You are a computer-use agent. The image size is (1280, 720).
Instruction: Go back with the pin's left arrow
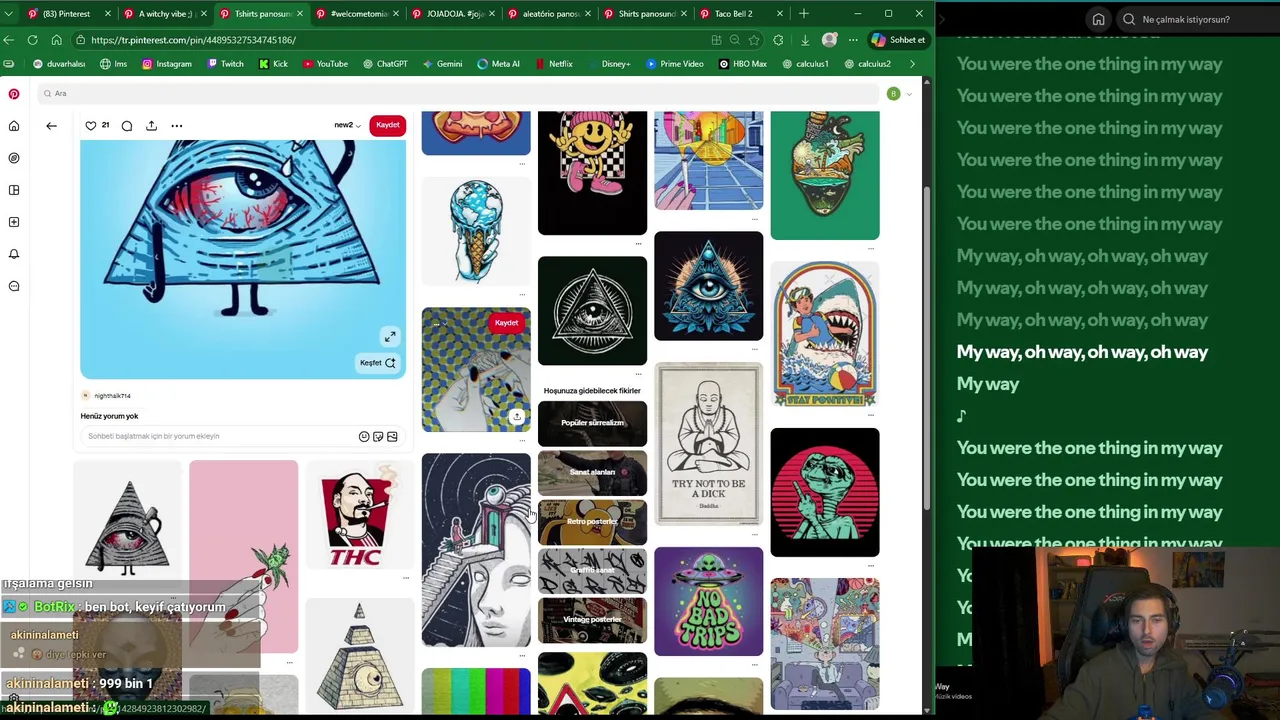pyautogui.click(x=51, y=126)
